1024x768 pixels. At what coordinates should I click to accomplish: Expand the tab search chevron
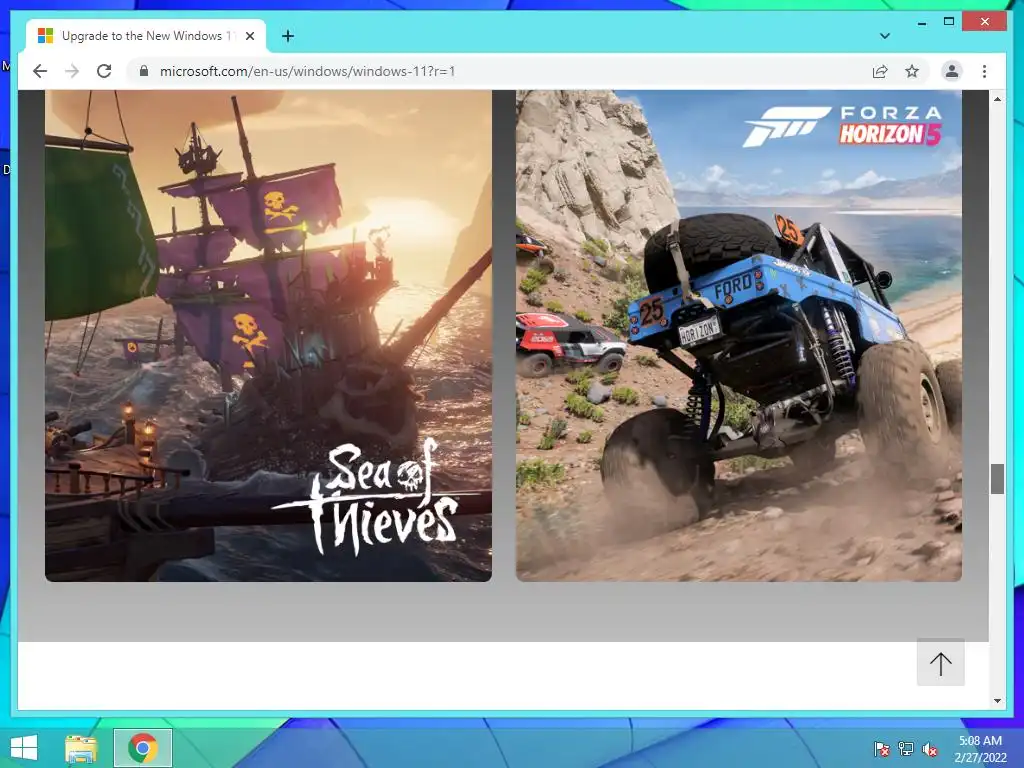pyautogui.click(x=885, y=36)
